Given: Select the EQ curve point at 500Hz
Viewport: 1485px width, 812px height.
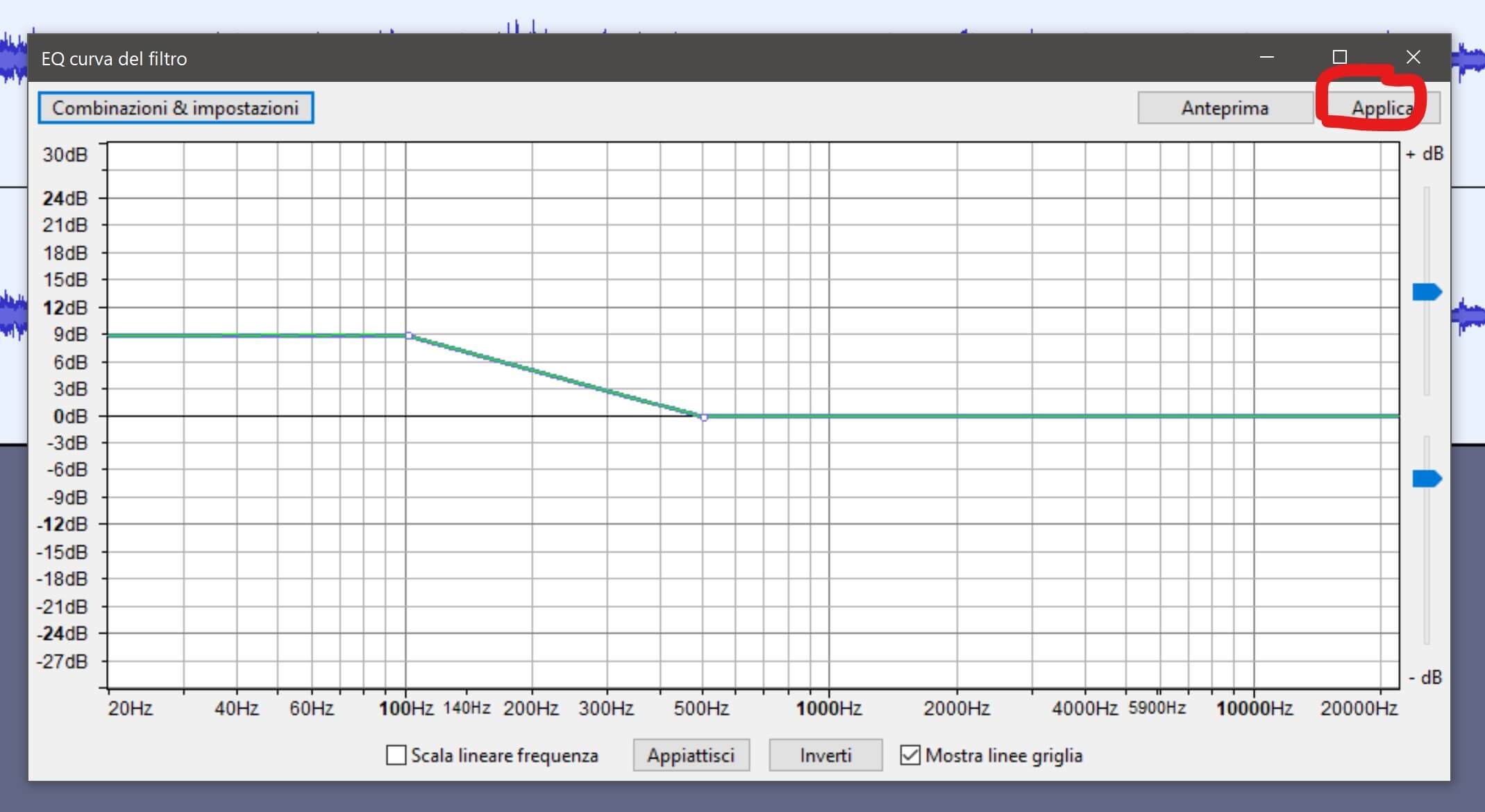Looking at the screenshot, I should pos(704,417).
